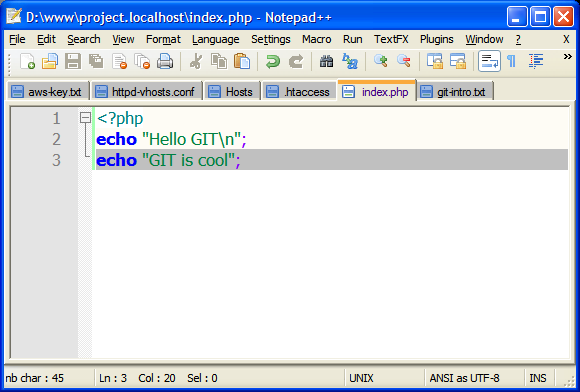Open the TextFX menu
This screenshot has width=580, height=392.
point(391,39)
